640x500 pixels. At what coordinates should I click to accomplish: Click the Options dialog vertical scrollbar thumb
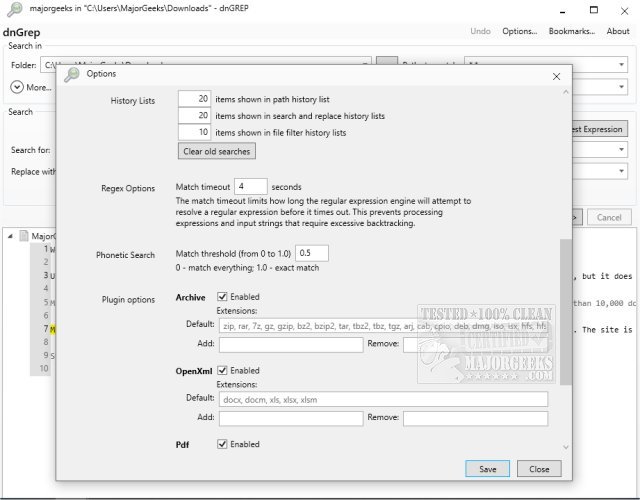[566, 312]
